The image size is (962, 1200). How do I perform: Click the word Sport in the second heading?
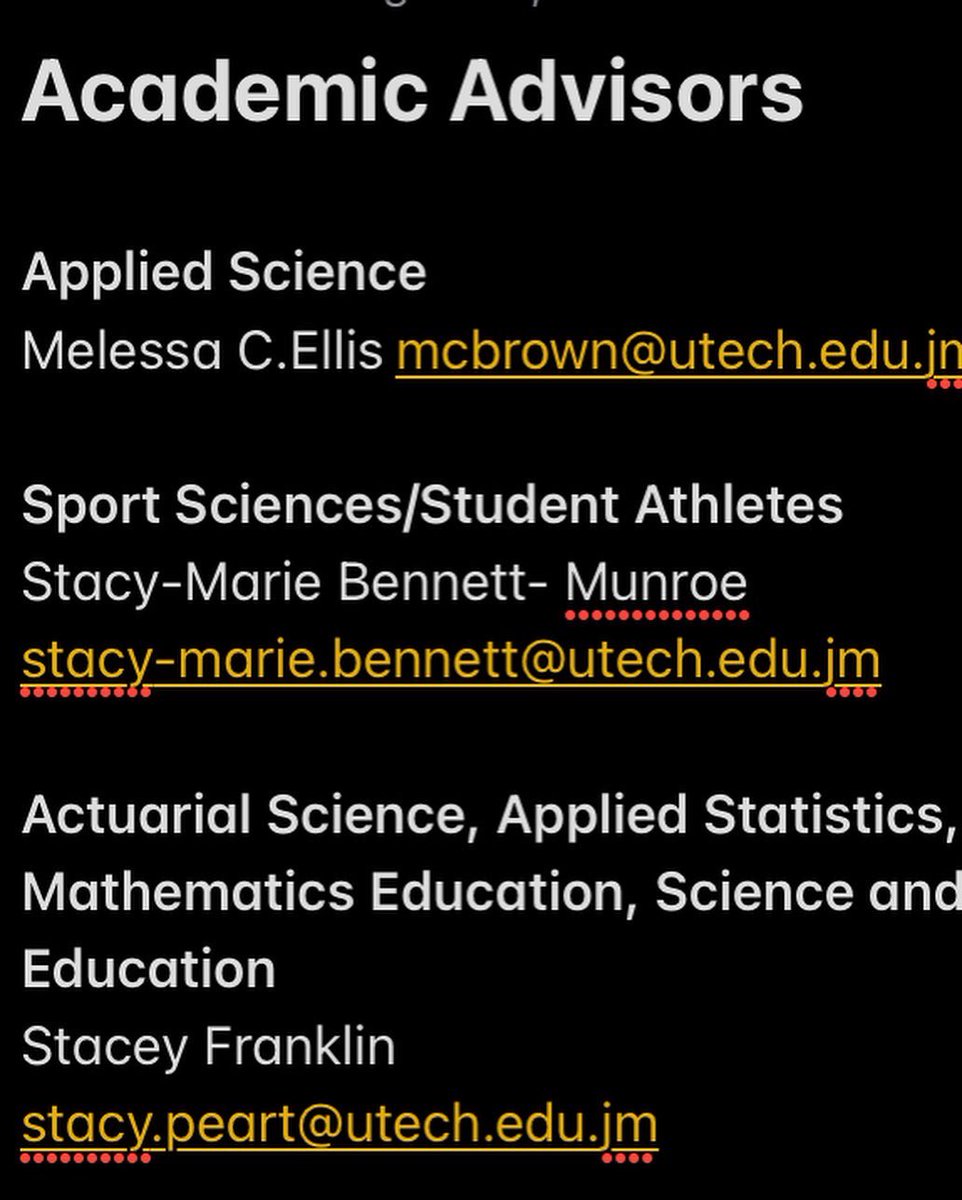click(91, 508)
